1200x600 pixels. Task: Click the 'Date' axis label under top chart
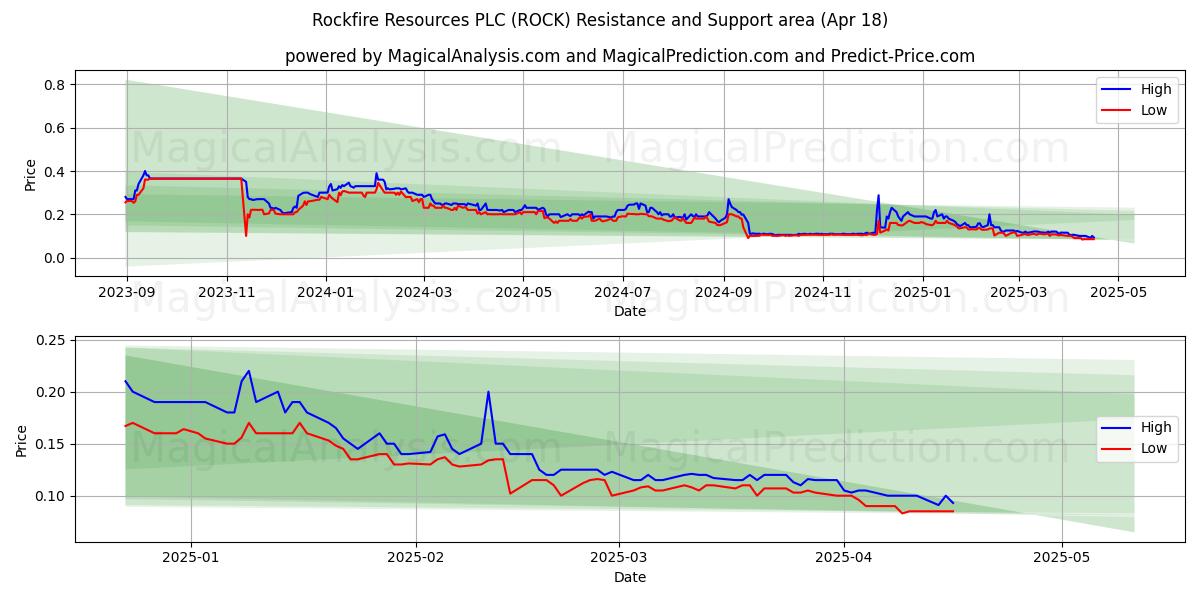(x=630, y=311)
